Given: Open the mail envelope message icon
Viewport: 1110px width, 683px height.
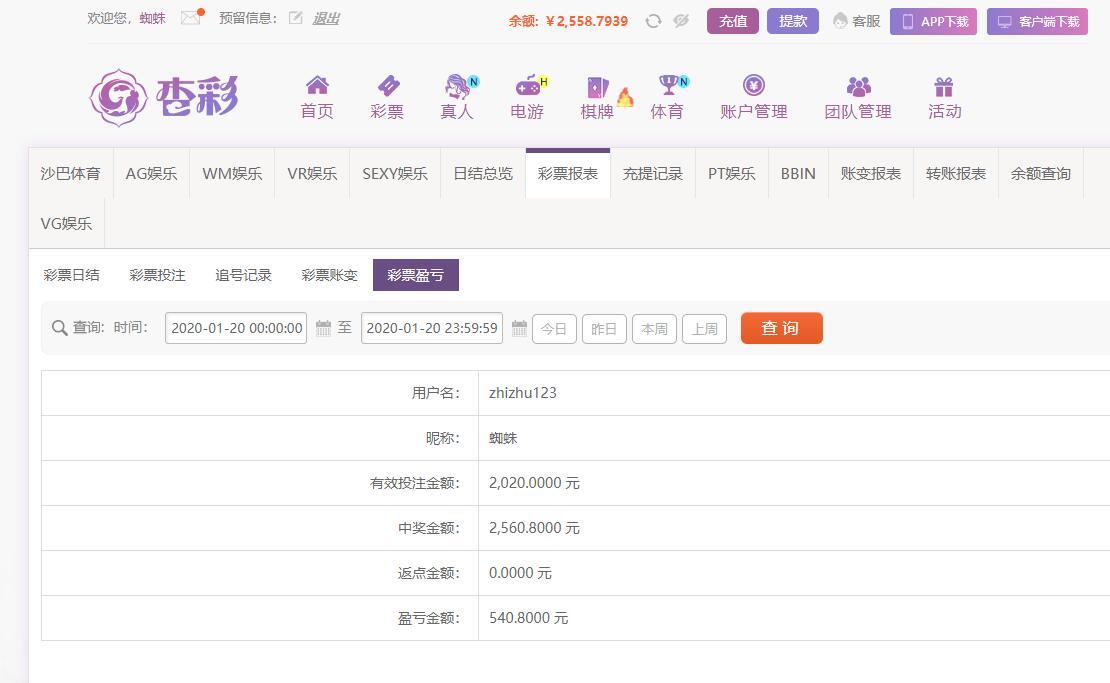Looking at the screenshot, I should [x=190, y=18].
